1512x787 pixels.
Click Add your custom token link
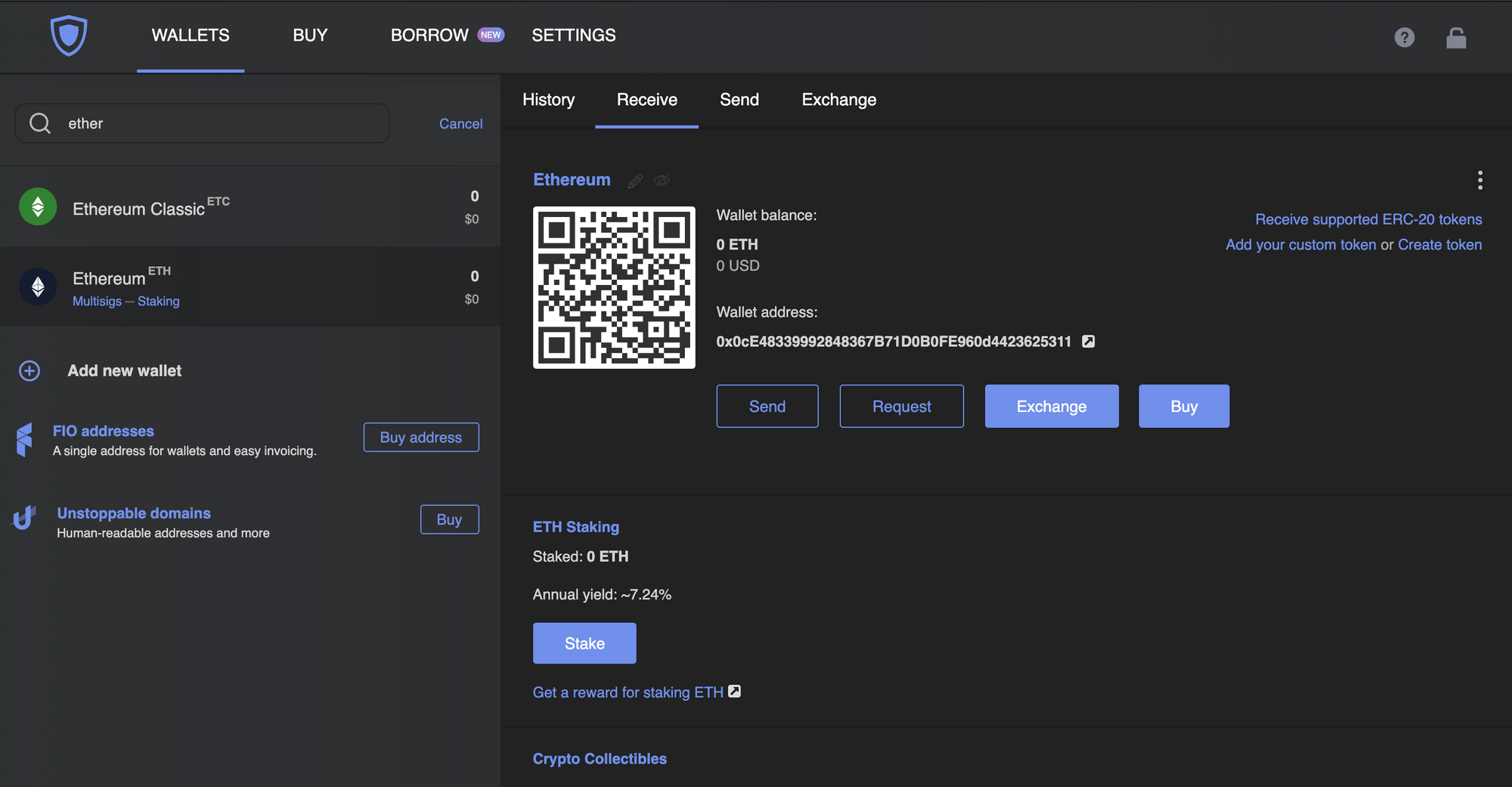(x=1301, y=245)
